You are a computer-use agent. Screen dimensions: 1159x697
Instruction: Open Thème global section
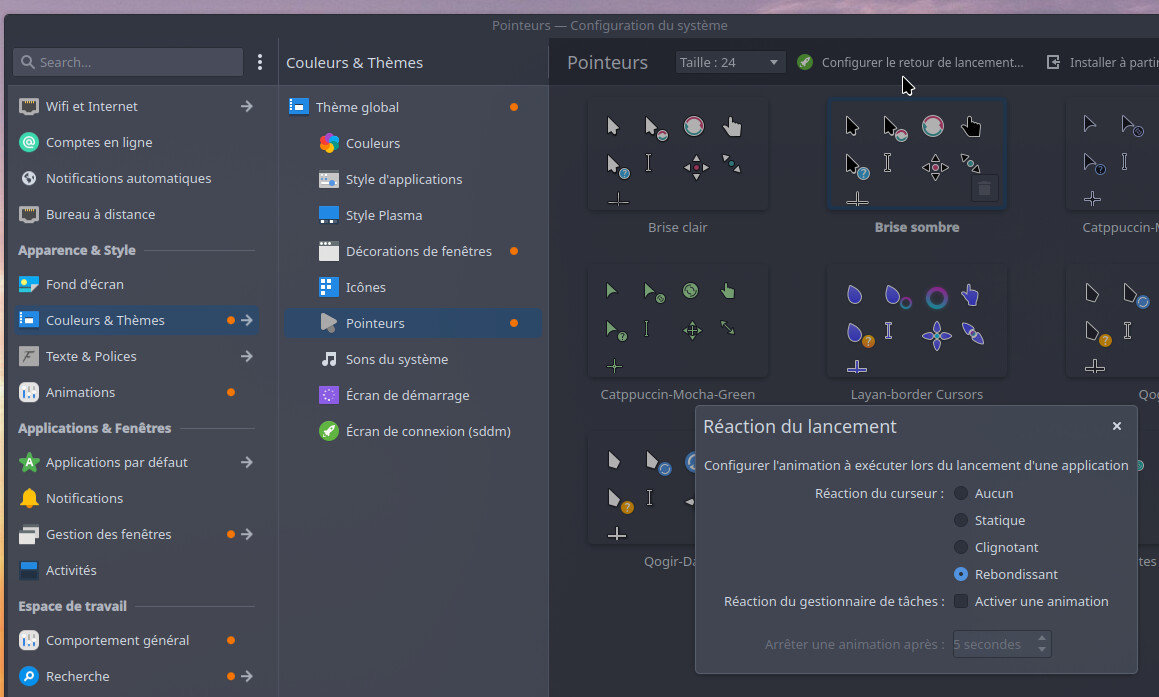[x=357, y=107]
